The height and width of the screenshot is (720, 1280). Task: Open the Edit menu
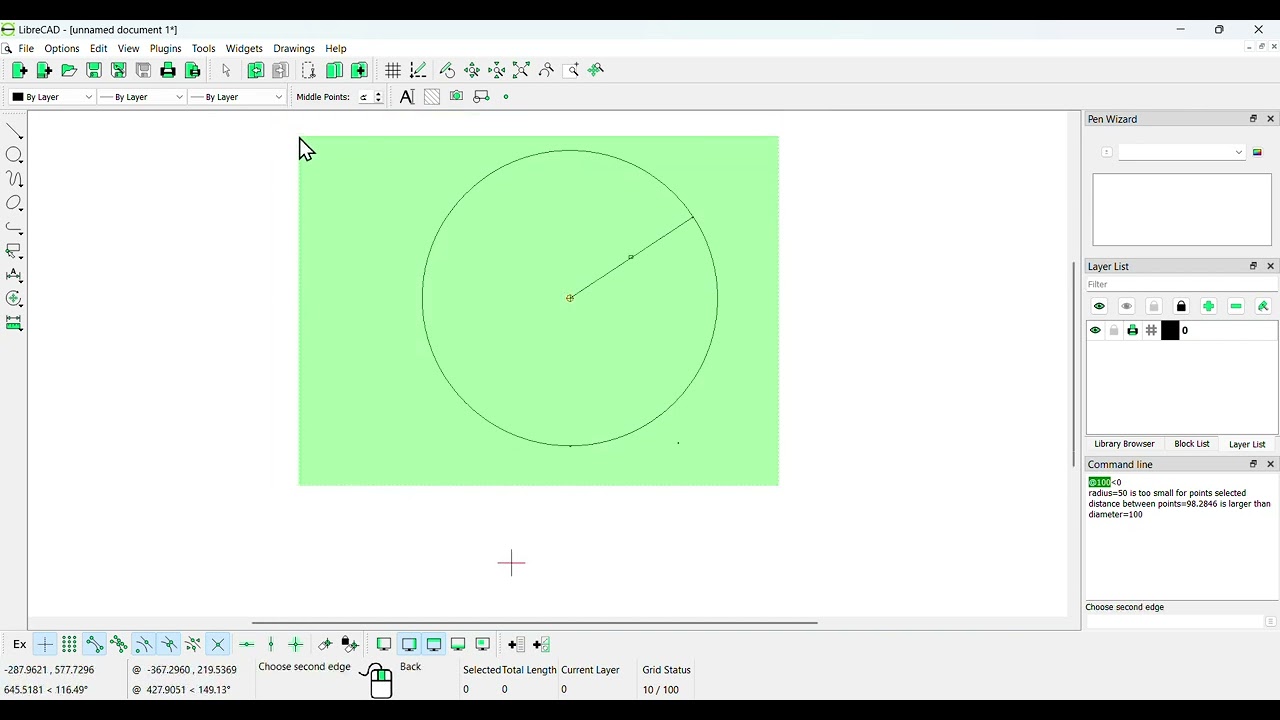[x=98, y=48]
